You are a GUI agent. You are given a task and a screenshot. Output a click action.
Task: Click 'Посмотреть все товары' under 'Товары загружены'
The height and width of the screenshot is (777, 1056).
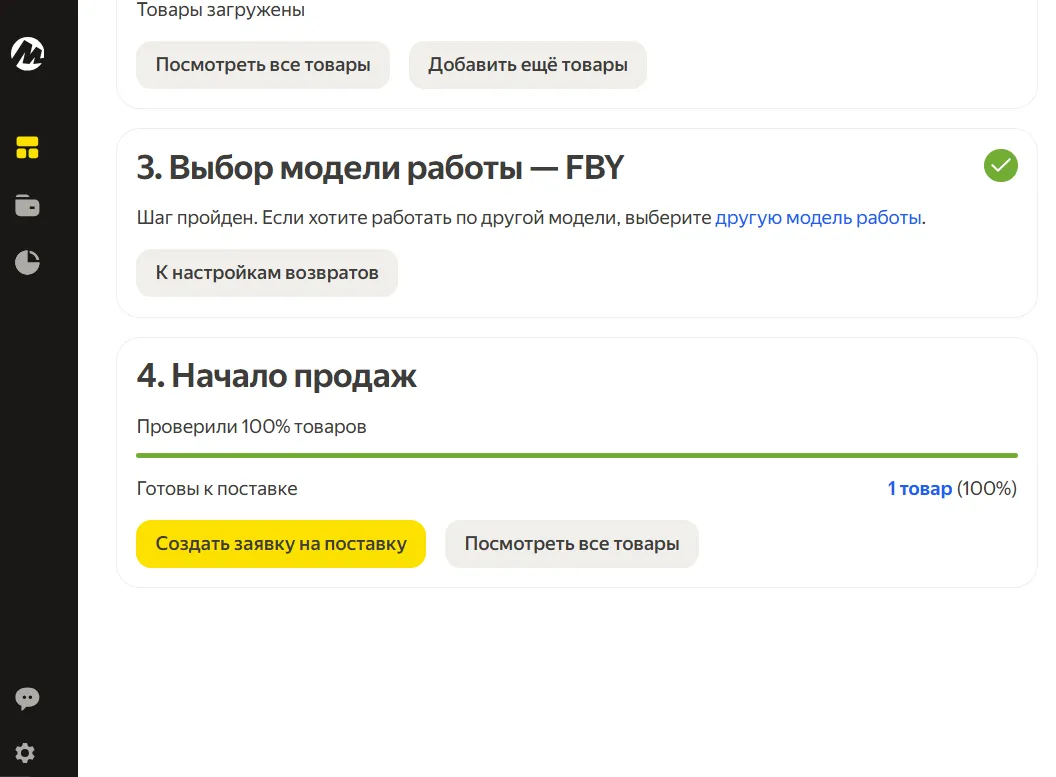point(263,65)
